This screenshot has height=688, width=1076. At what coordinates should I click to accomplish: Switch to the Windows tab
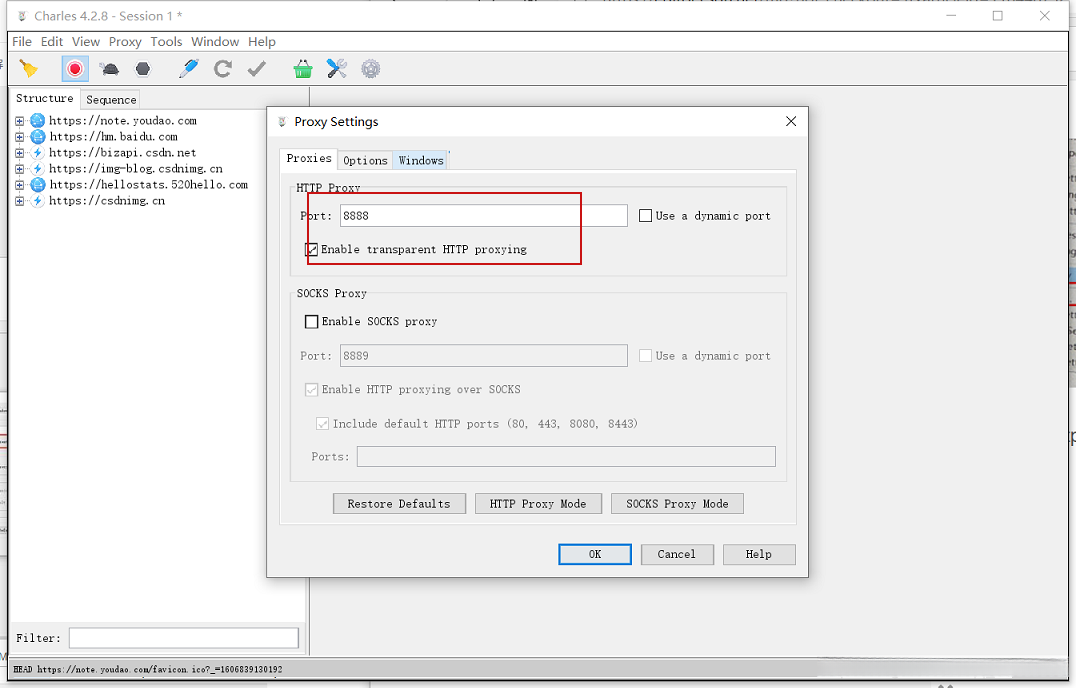(x=421, y=161)
